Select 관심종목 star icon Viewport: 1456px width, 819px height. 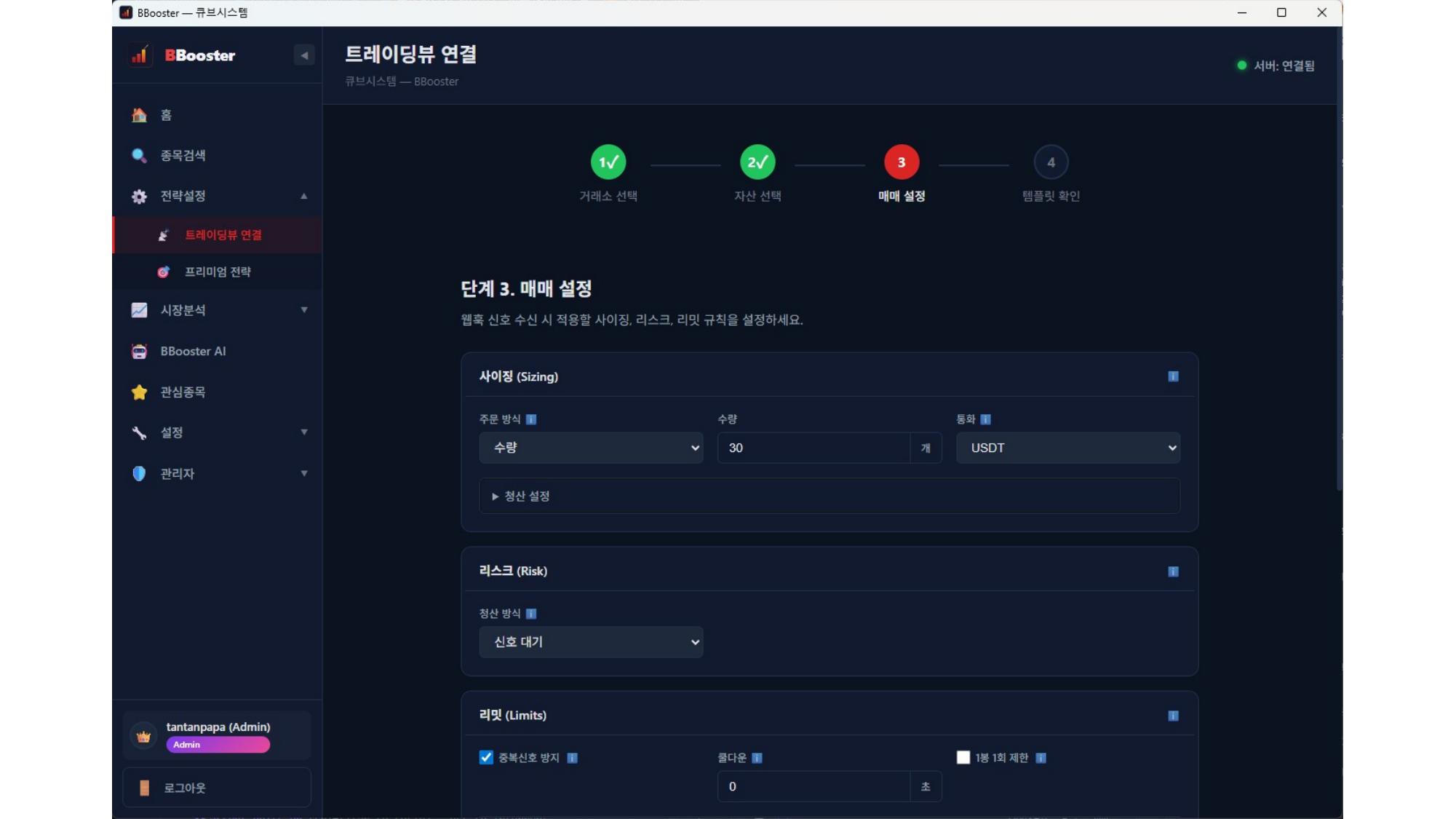point(138,392)
